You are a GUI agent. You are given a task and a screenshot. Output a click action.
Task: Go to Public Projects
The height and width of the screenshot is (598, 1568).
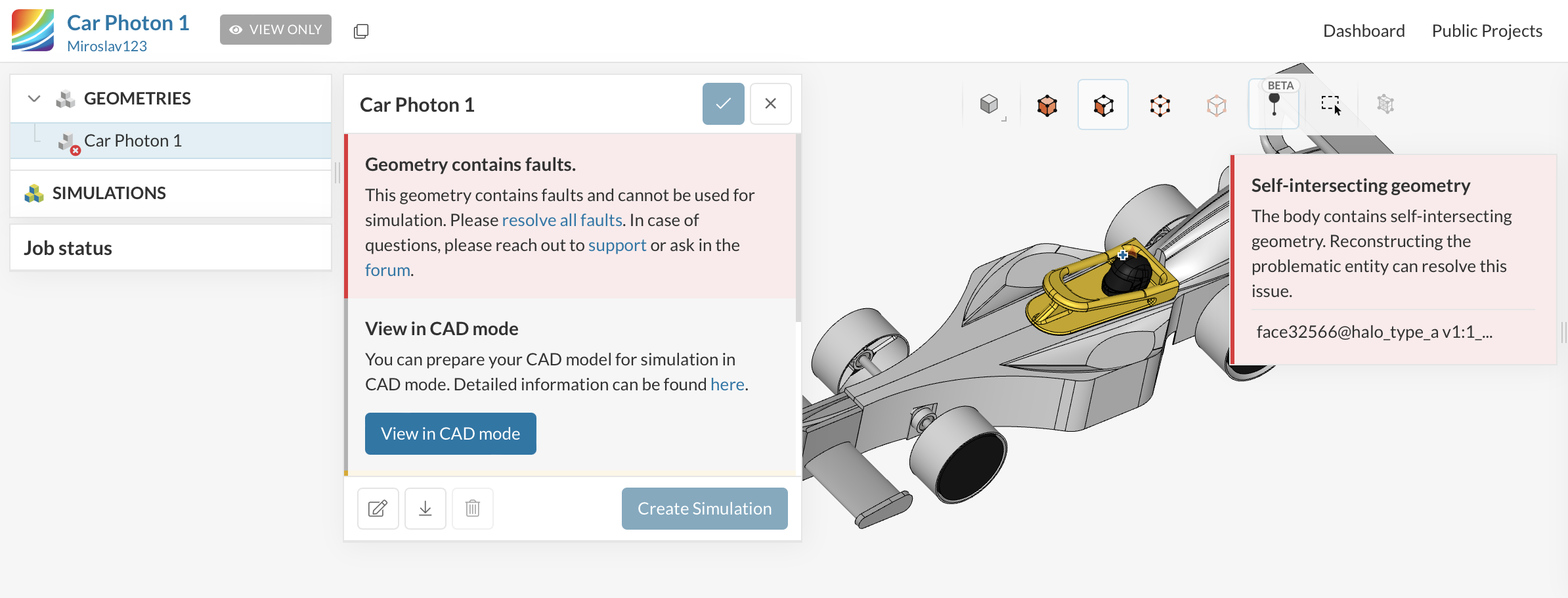[1487, 31]
